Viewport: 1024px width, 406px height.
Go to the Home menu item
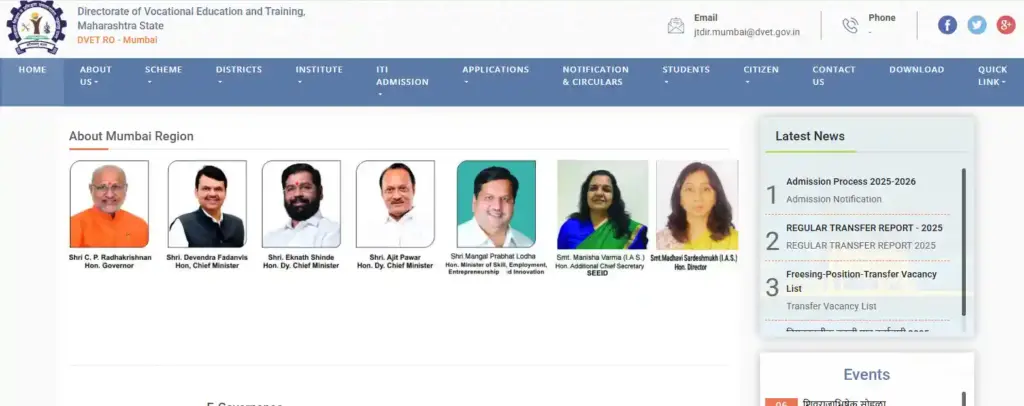[33, 70]
